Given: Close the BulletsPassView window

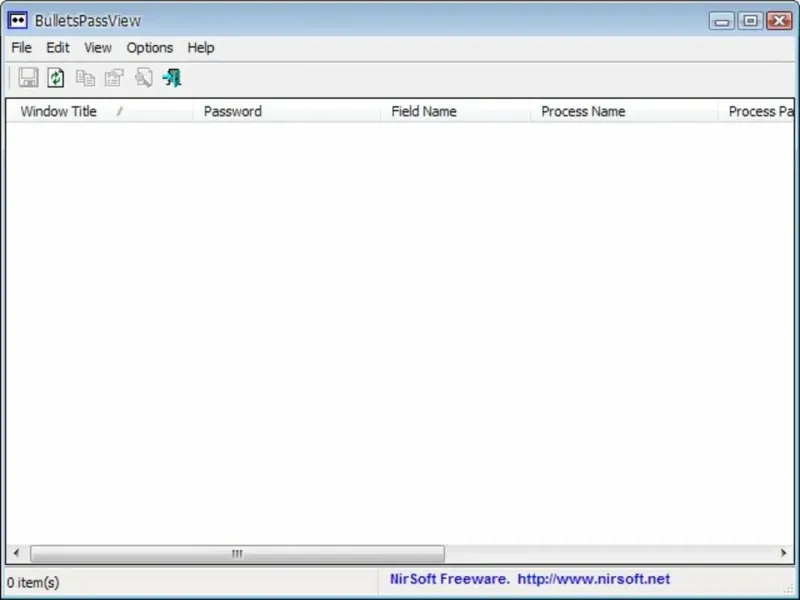Looking at the screenshot, I should pyautogui.click(x=779, y=21).
